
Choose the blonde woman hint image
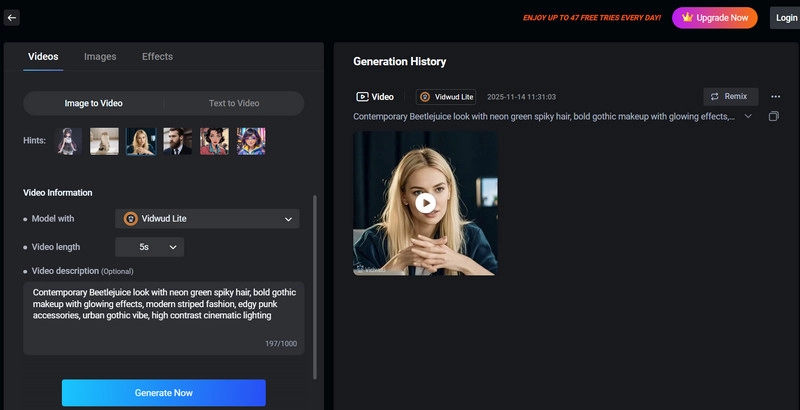tap(140, 141)
